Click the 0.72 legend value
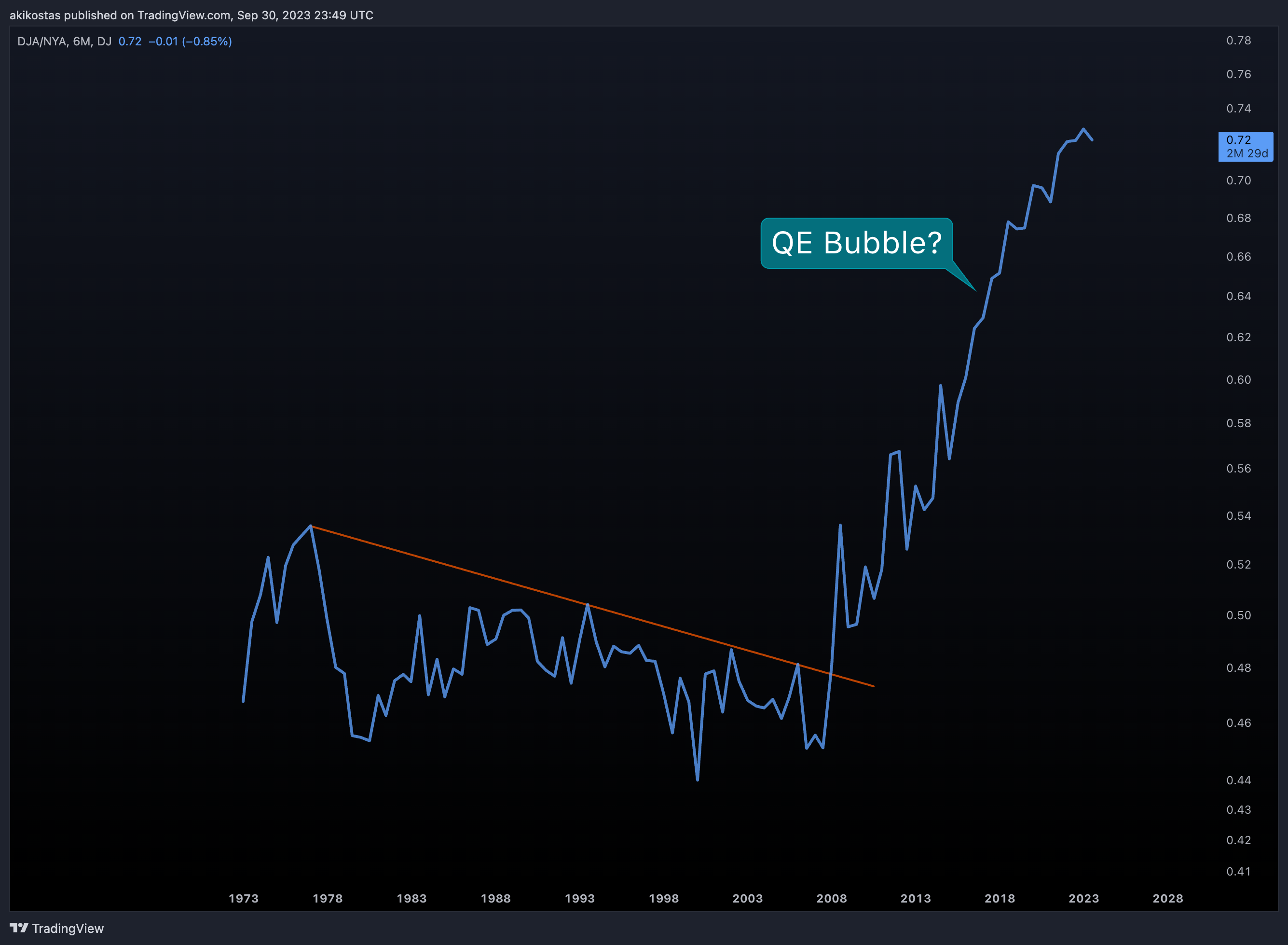 (x=130, y=41)
